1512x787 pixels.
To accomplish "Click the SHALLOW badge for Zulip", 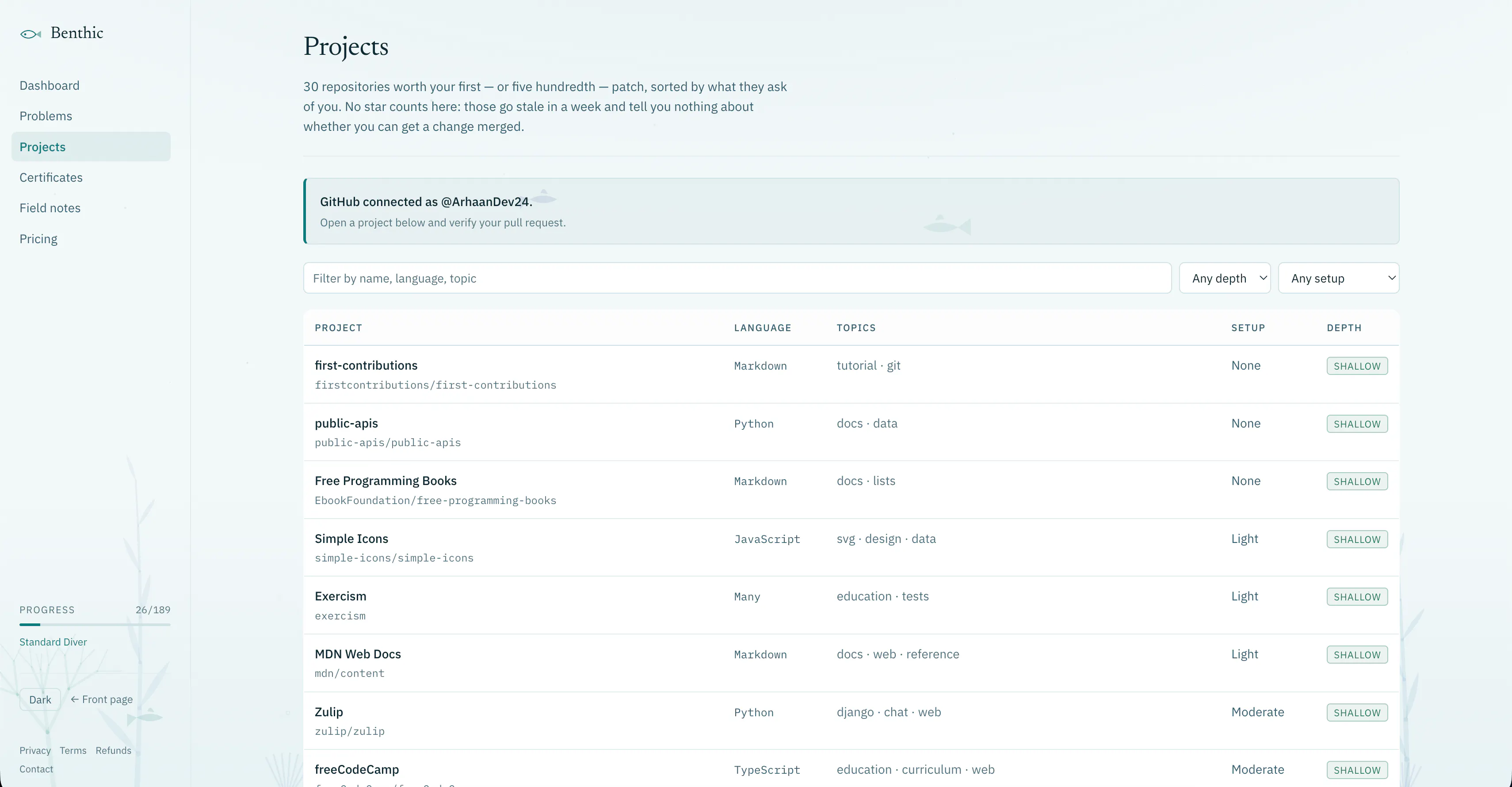I will pos(1357,712).
